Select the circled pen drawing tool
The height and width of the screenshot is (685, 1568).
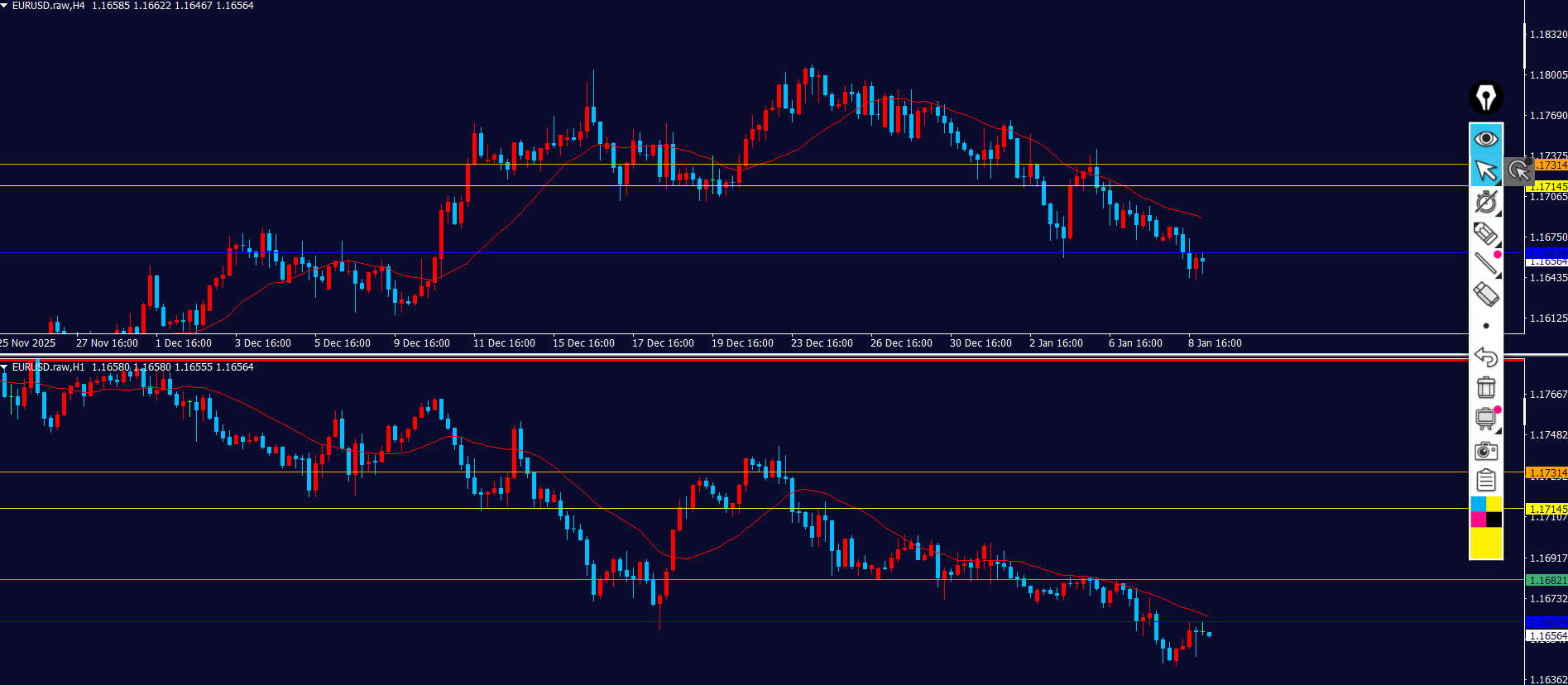1486,202
